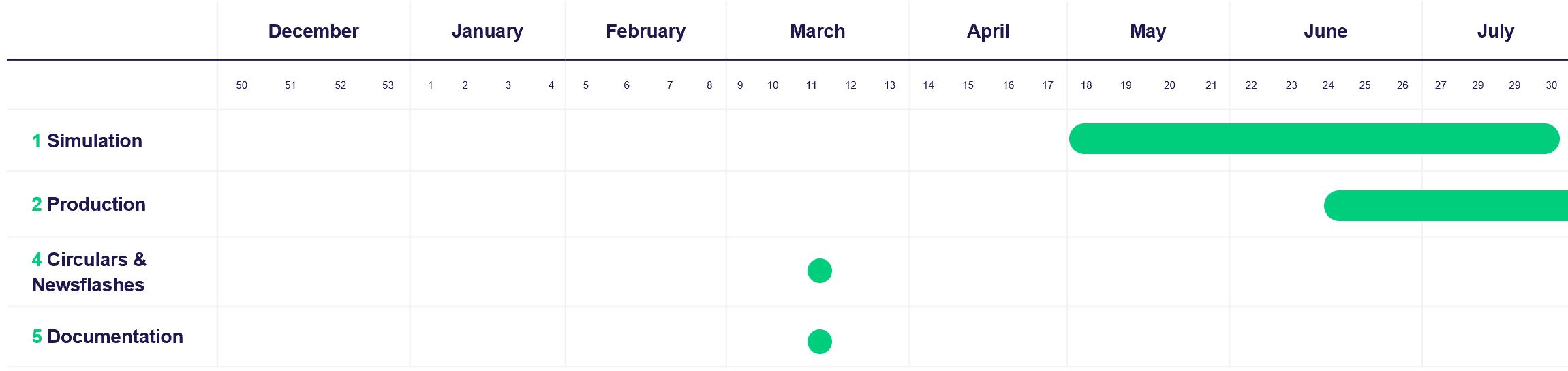Click week number 50
The image size is (1568, 371).
click(x=241, y=85)
